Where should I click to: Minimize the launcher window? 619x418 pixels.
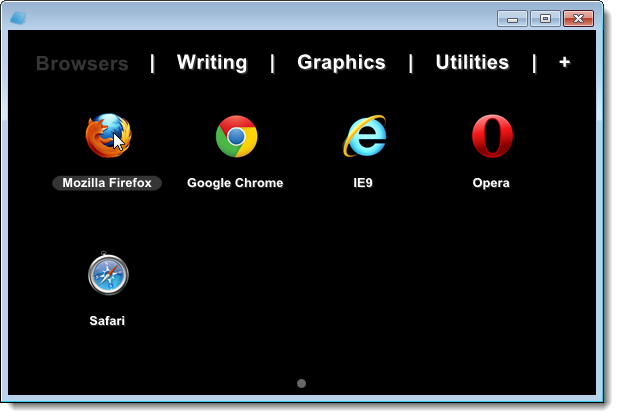coord(512,19)
